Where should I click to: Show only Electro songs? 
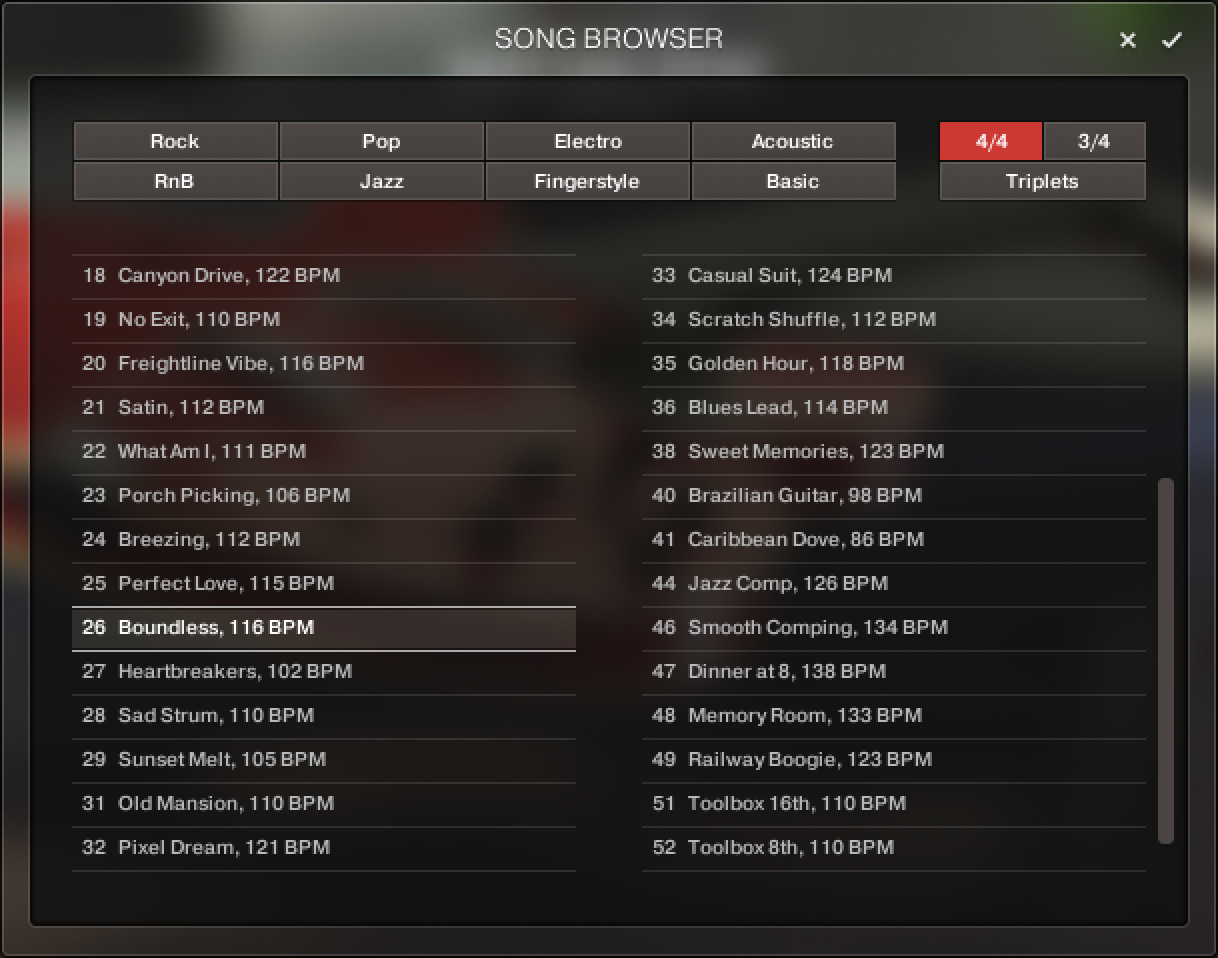tap(587, 141)
